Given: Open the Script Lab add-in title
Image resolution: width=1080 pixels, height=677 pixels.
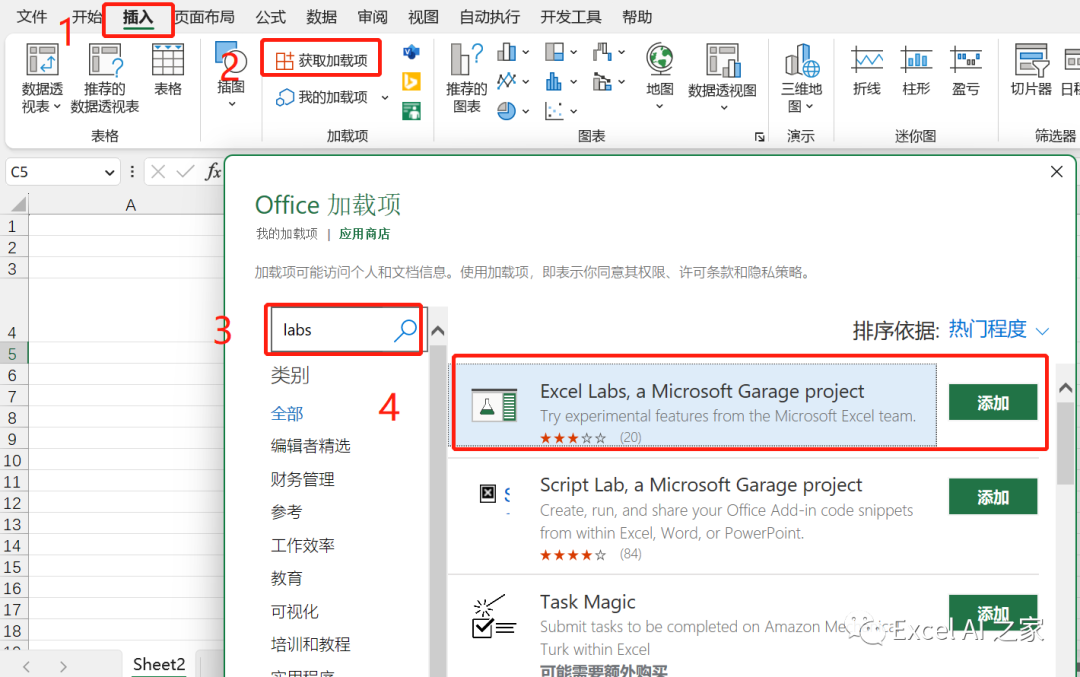Looking at the screenshot, I should tap(700, 485).
